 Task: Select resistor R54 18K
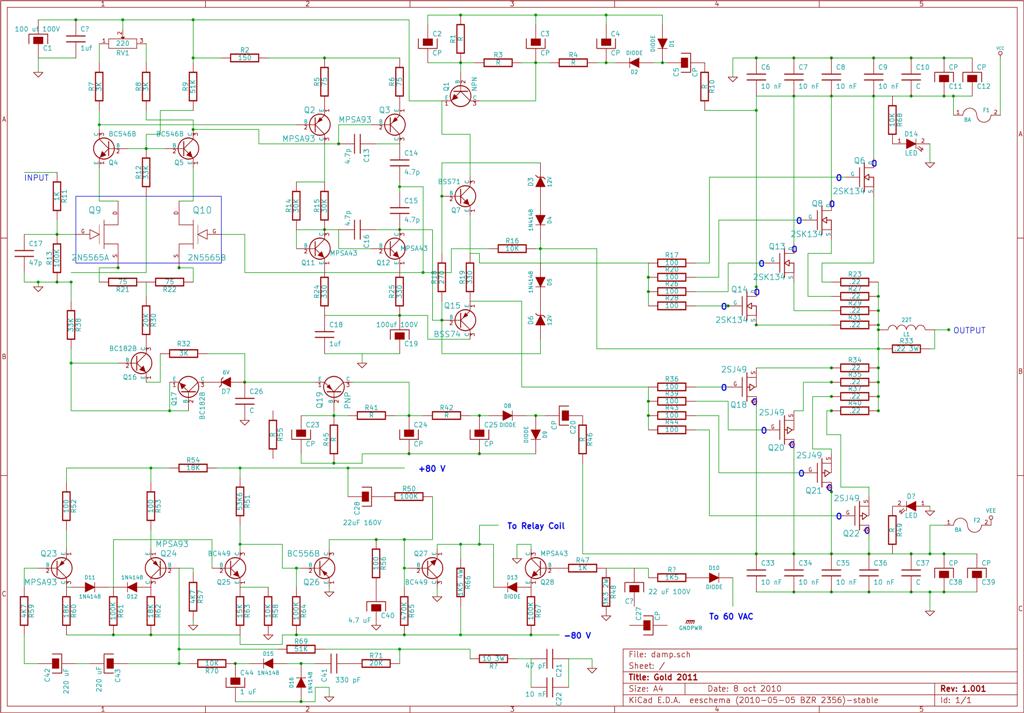(x=193, y=467)
